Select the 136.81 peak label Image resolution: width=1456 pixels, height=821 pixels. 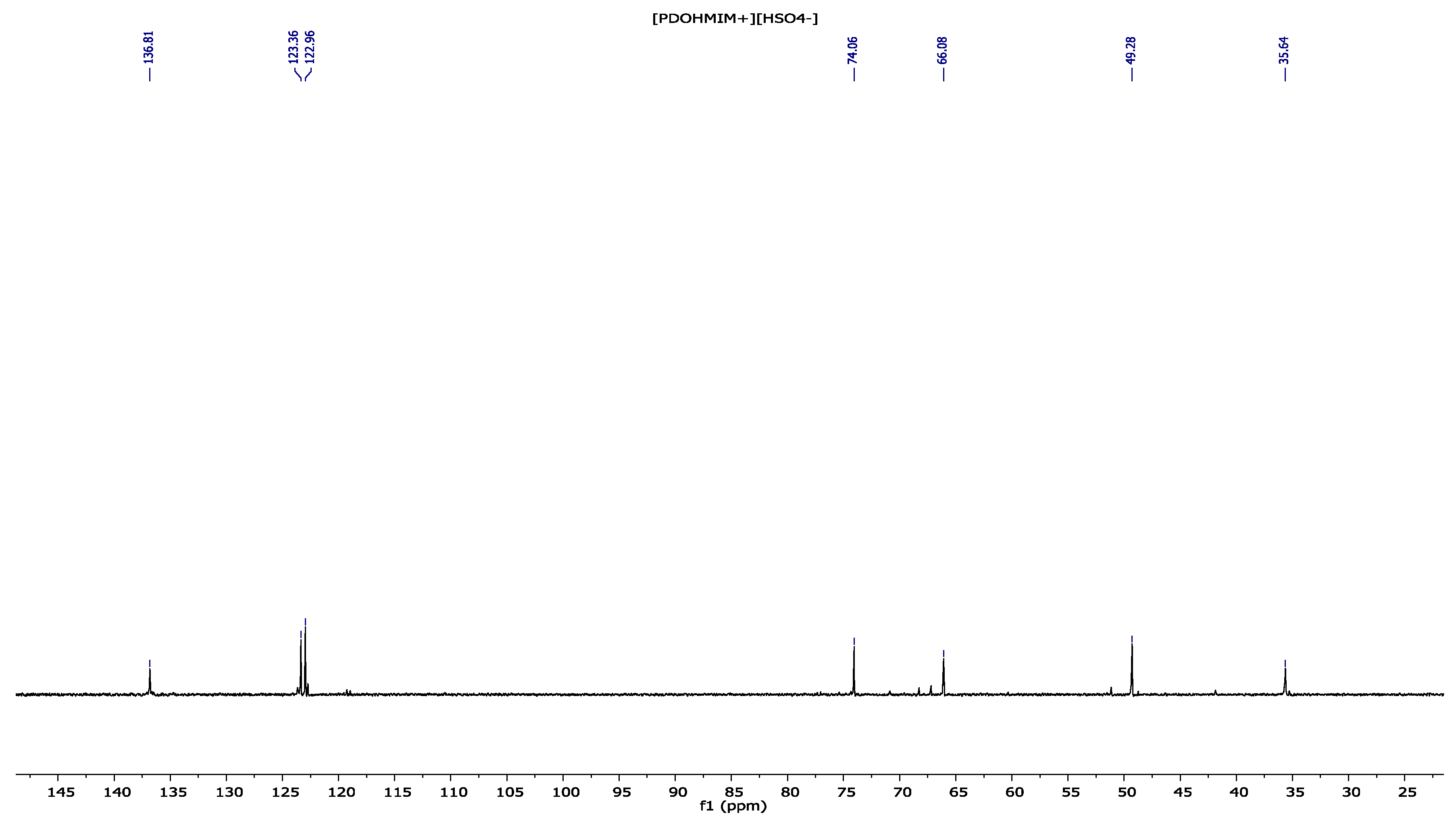click(149, 47)
